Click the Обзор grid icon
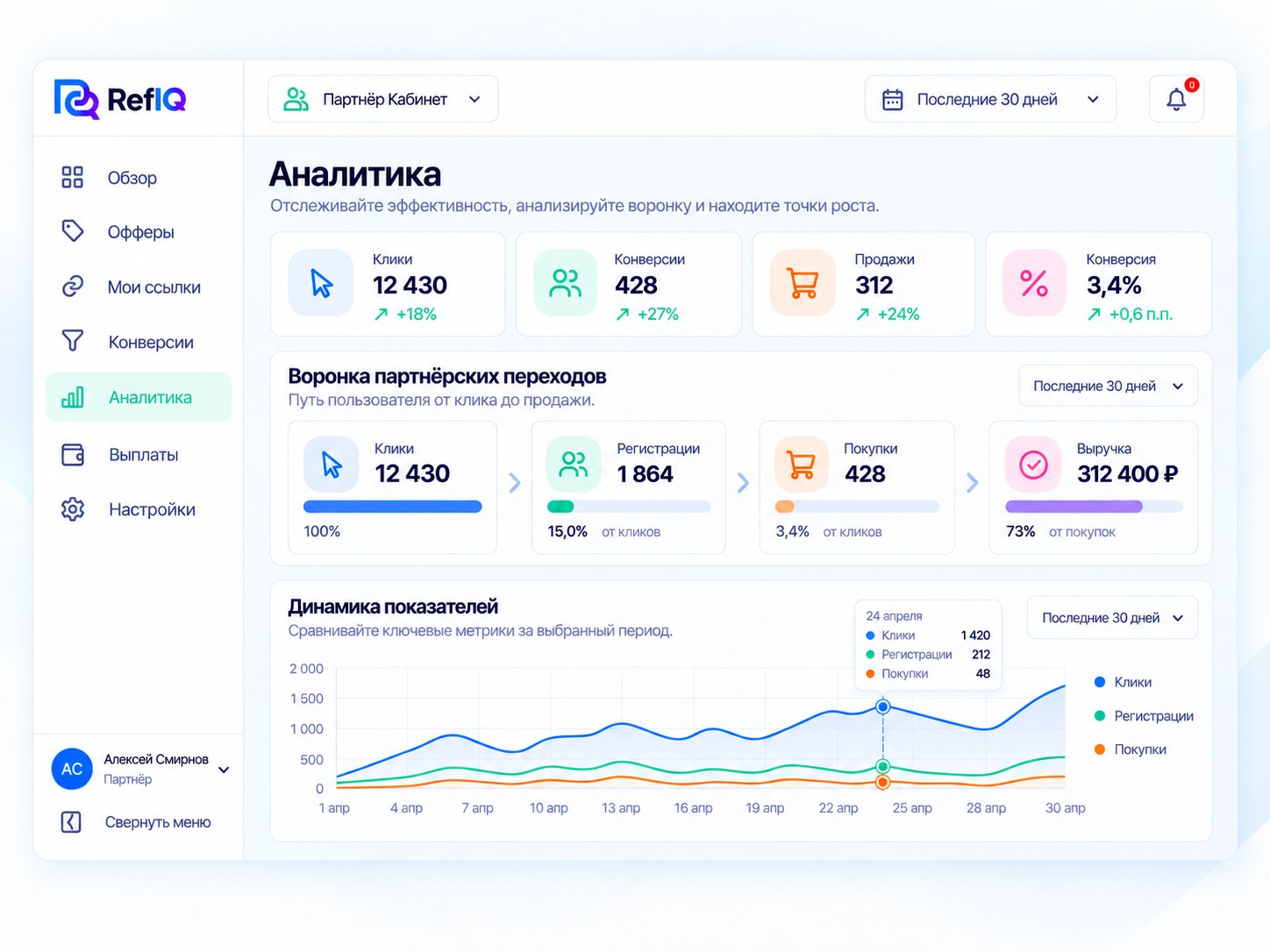 73,177
